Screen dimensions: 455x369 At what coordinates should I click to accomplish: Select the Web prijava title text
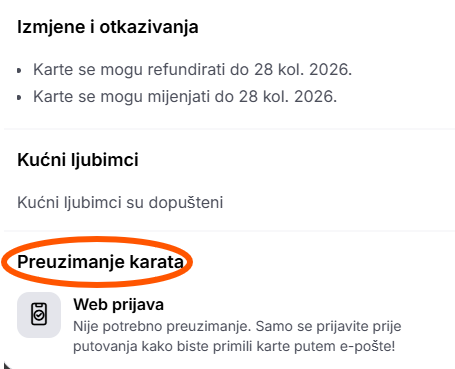119,305
